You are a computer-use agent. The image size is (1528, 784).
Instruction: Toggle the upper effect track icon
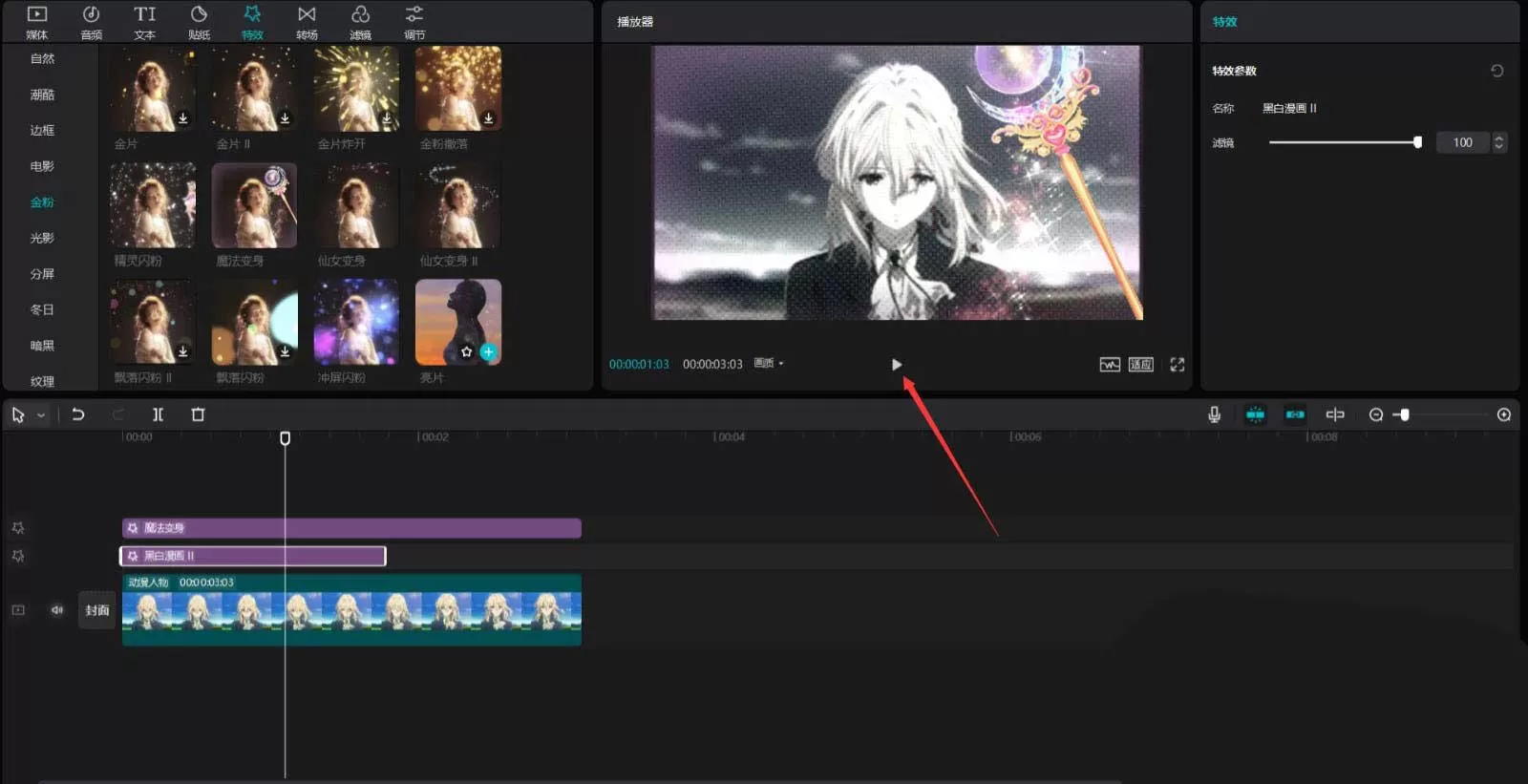pos(18,528)
